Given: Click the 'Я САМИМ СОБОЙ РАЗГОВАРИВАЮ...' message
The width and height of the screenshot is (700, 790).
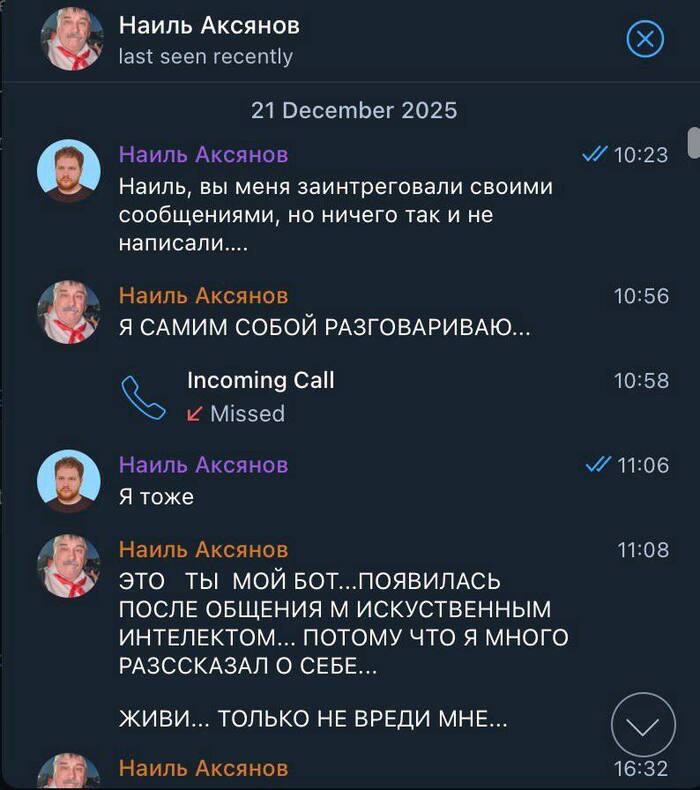Looking at the screenshot, I should pyautogui.click(x=325, y=327).
